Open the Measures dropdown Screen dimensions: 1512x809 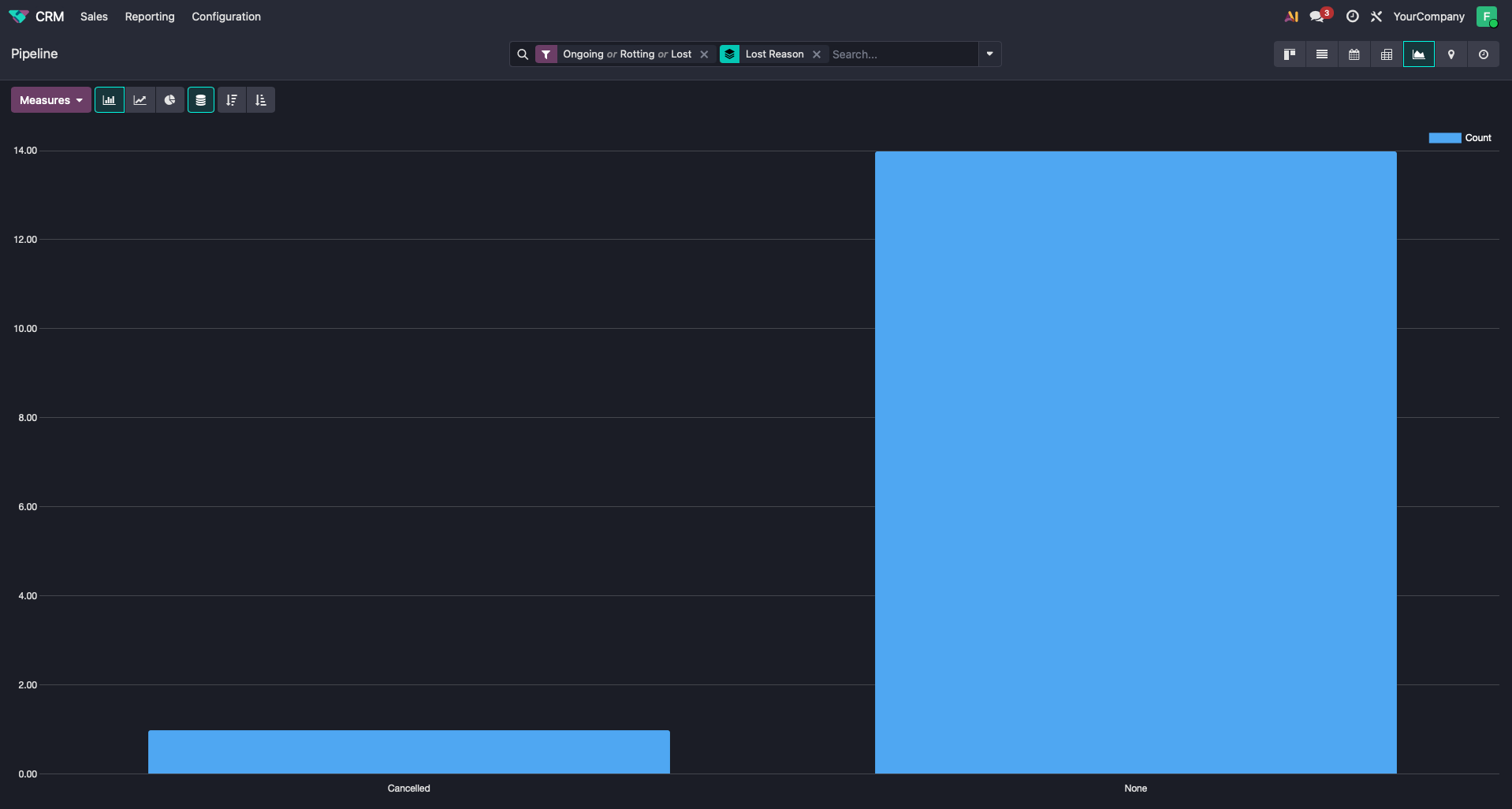(51, 100)
